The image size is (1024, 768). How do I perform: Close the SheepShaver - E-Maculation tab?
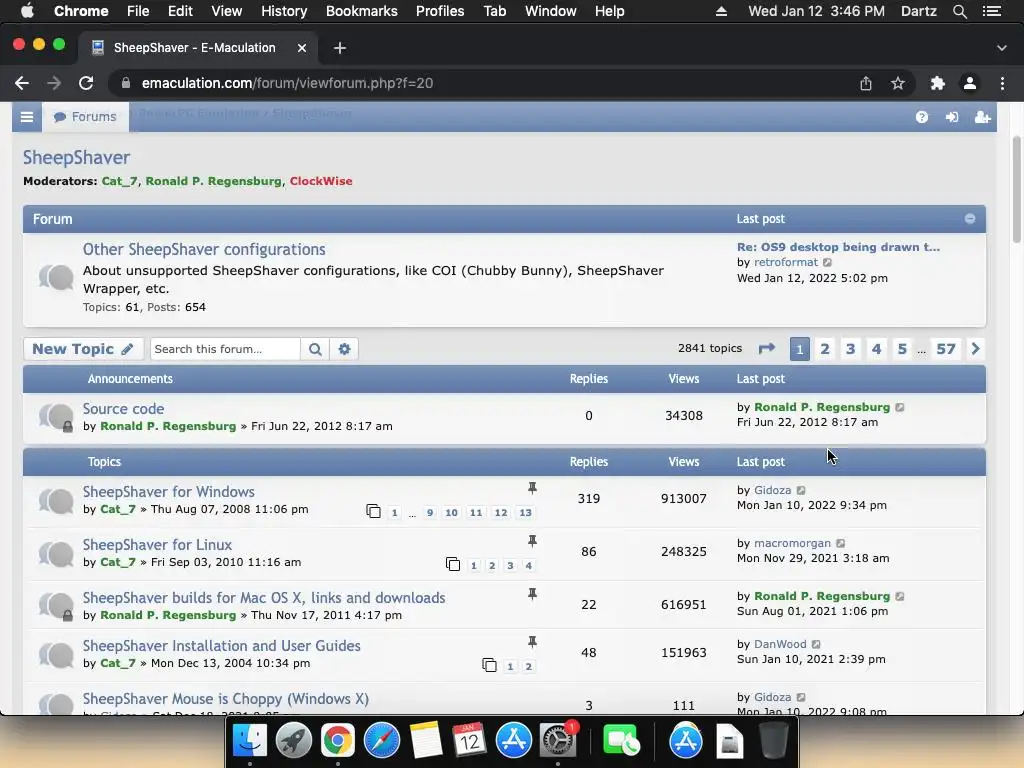[x=302, y=48]
